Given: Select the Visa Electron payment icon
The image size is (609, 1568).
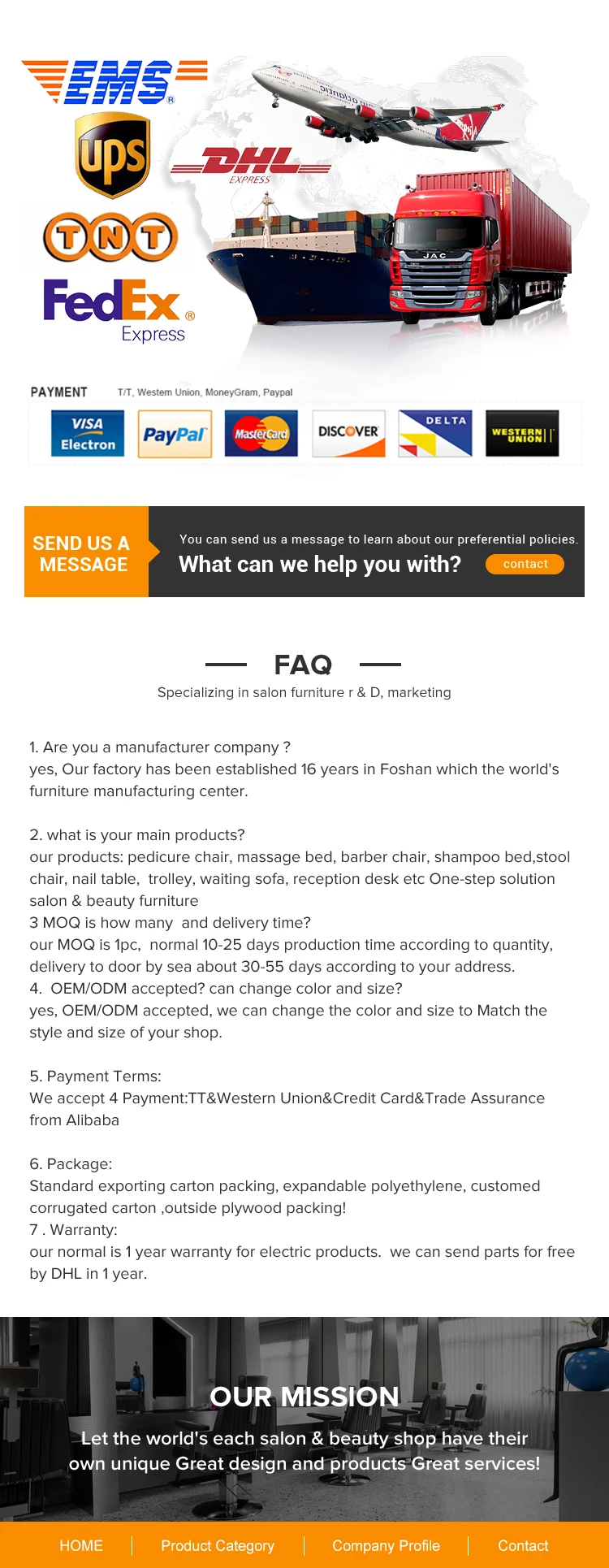Looking at the screenshot, I should pos(88,434).
